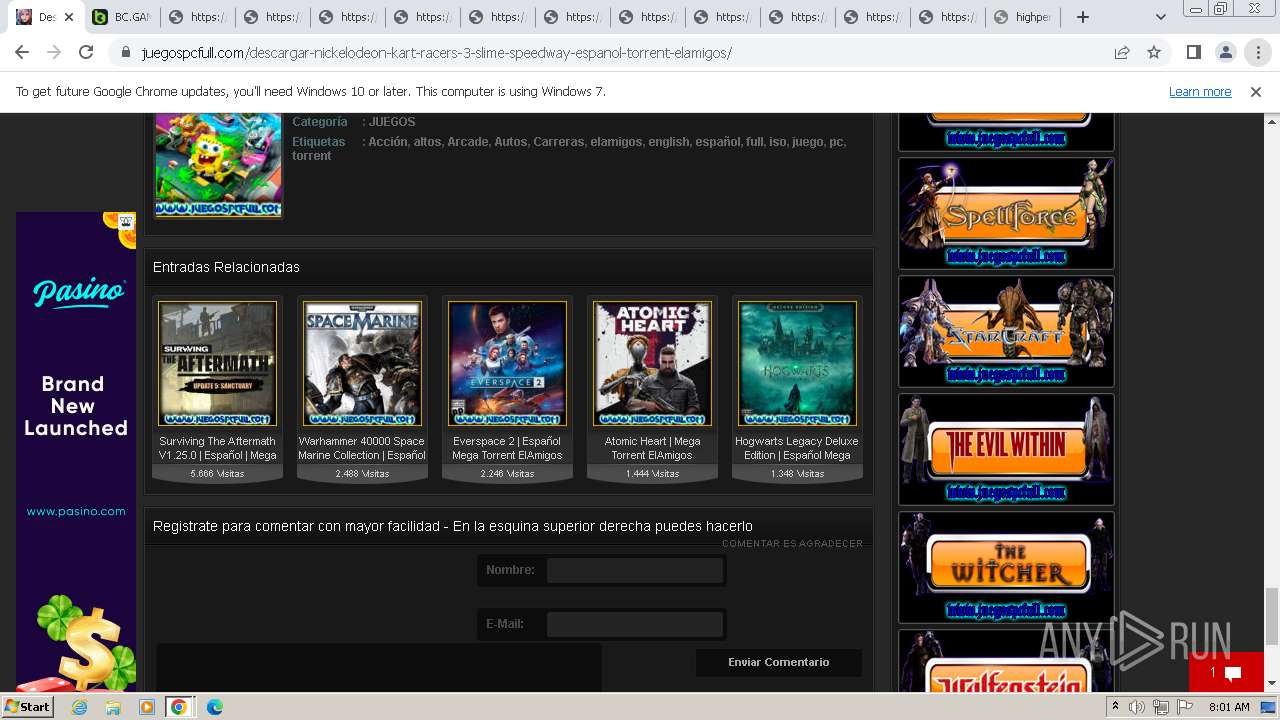Open the Hogwarts Legacy cover thumbnail
Viewport: 1280px width, 720px height.
(x=797, y=364)
